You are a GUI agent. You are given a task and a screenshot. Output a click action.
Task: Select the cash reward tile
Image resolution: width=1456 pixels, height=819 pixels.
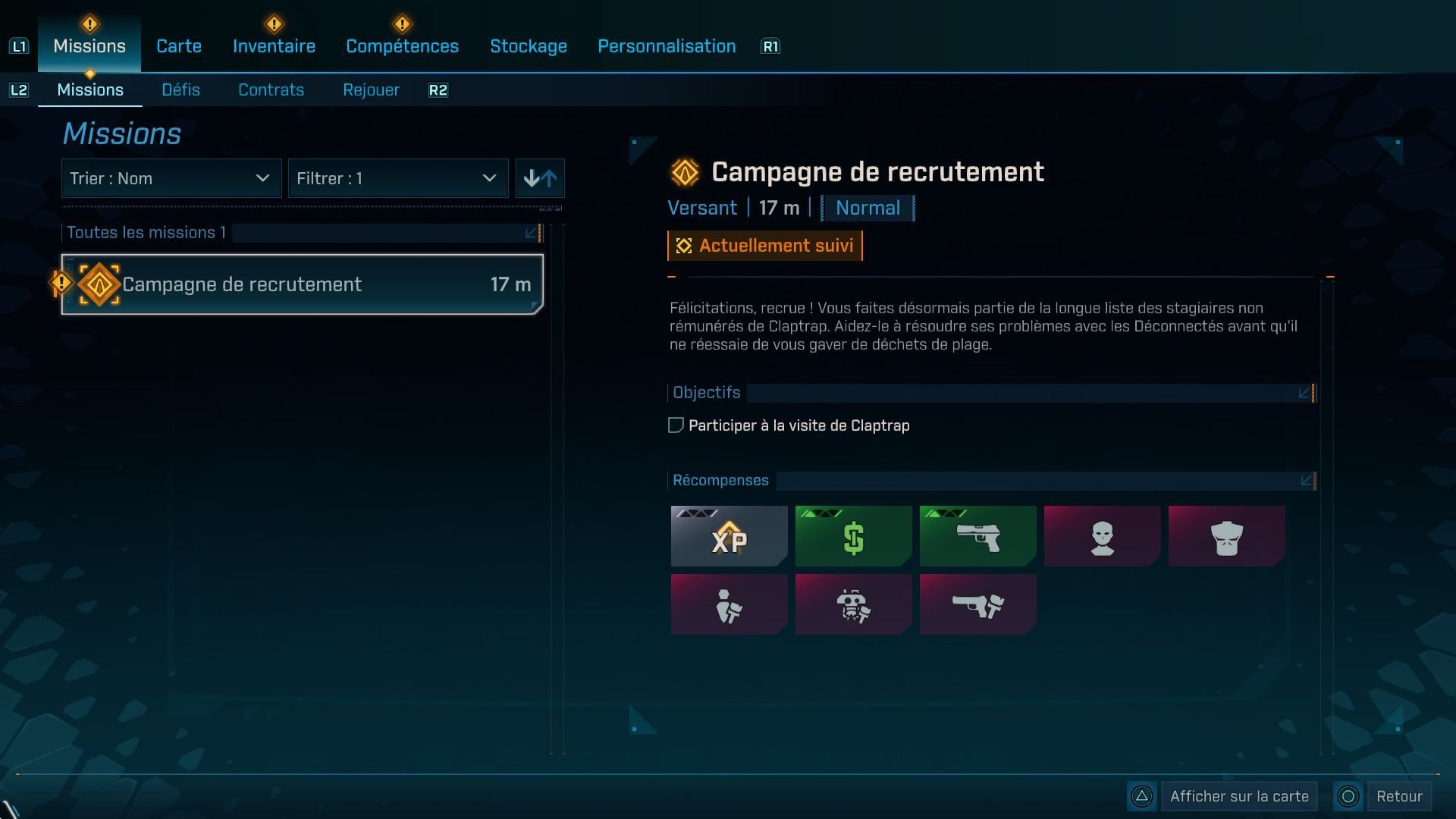pos(853,536)
